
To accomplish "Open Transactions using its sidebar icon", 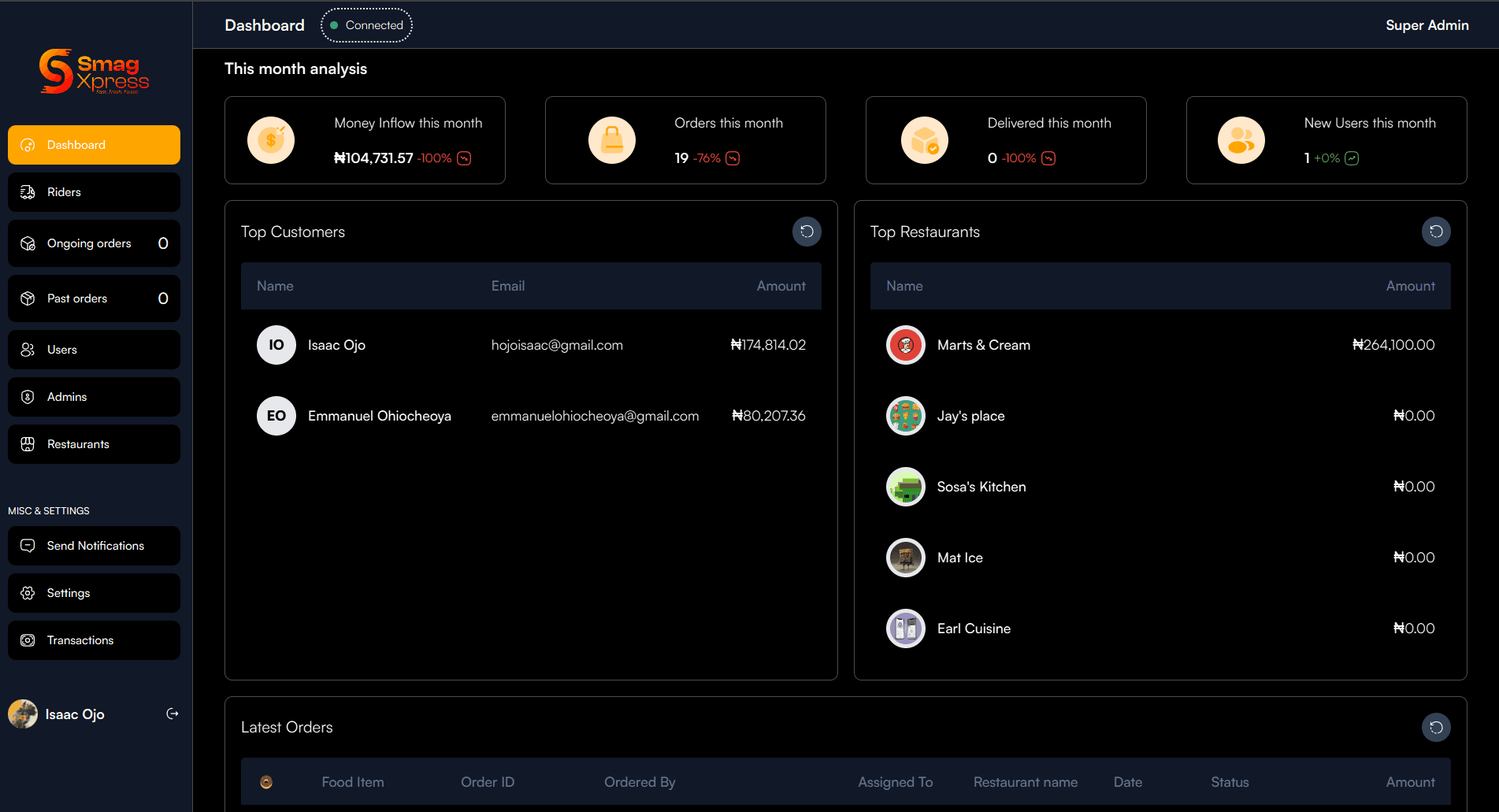I will click(27, 640).
